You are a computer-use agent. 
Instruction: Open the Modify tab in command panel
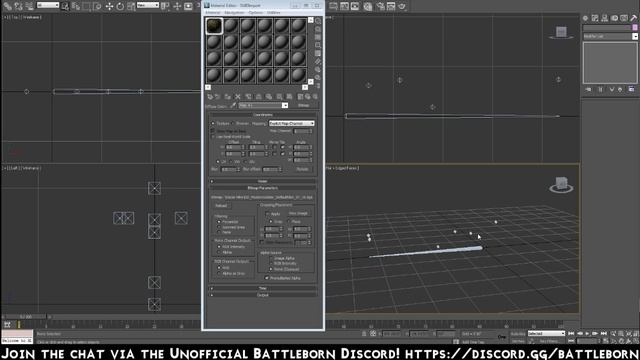coord(595,18)
